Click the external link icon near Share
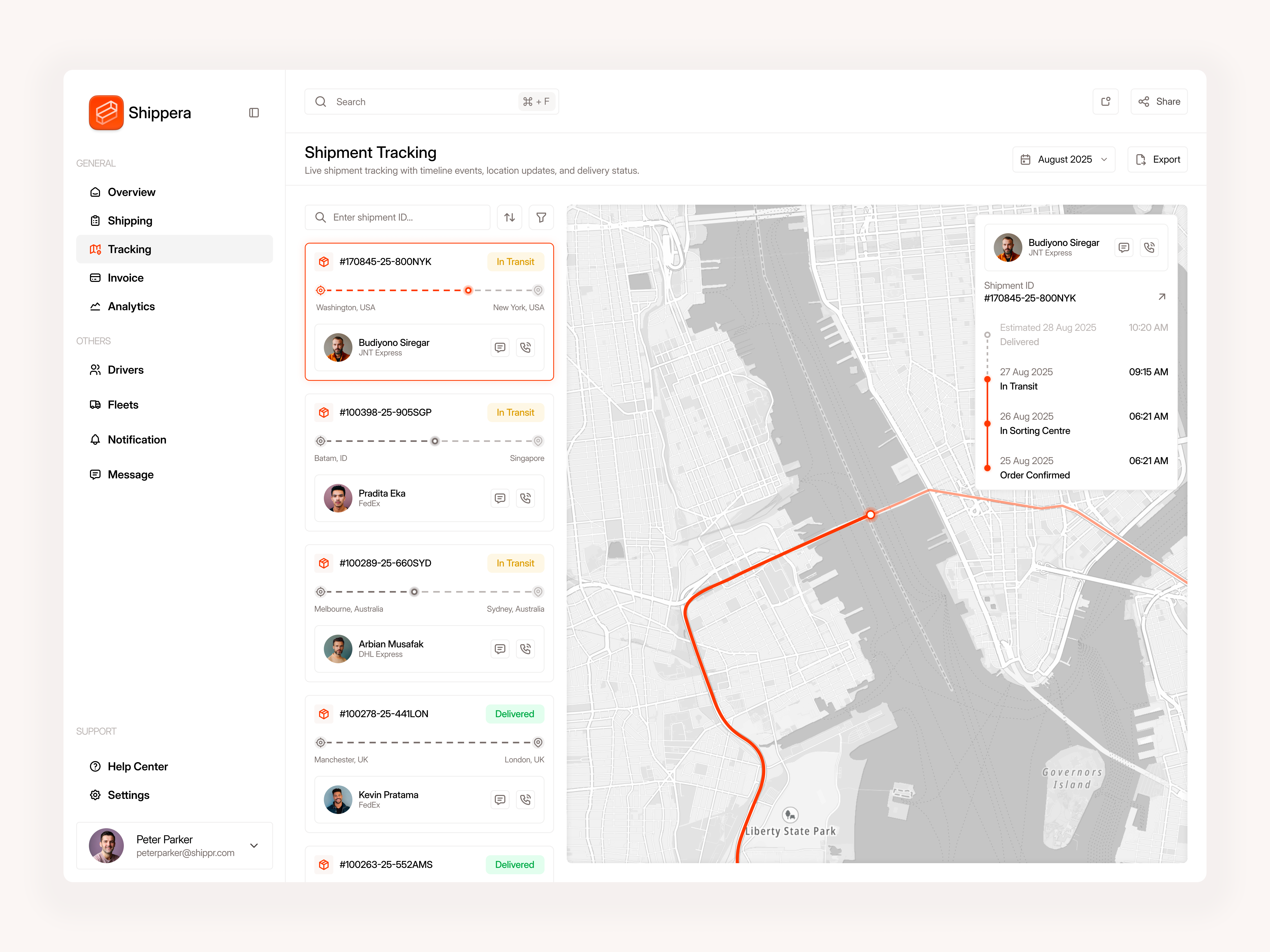This screenshot has height=952, width=1270. coord(1105,102)
